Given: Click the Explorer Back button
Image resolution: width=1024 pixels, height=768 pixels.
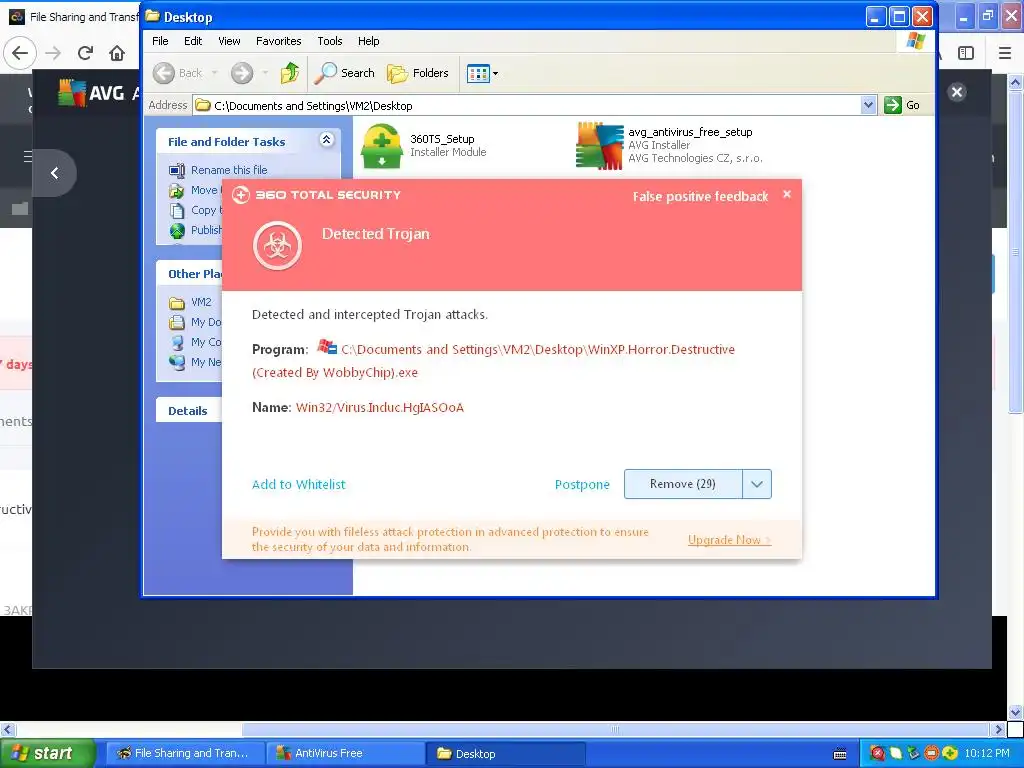Looking at the screenshot, I should pyautogui.click(x=178, y=73).
